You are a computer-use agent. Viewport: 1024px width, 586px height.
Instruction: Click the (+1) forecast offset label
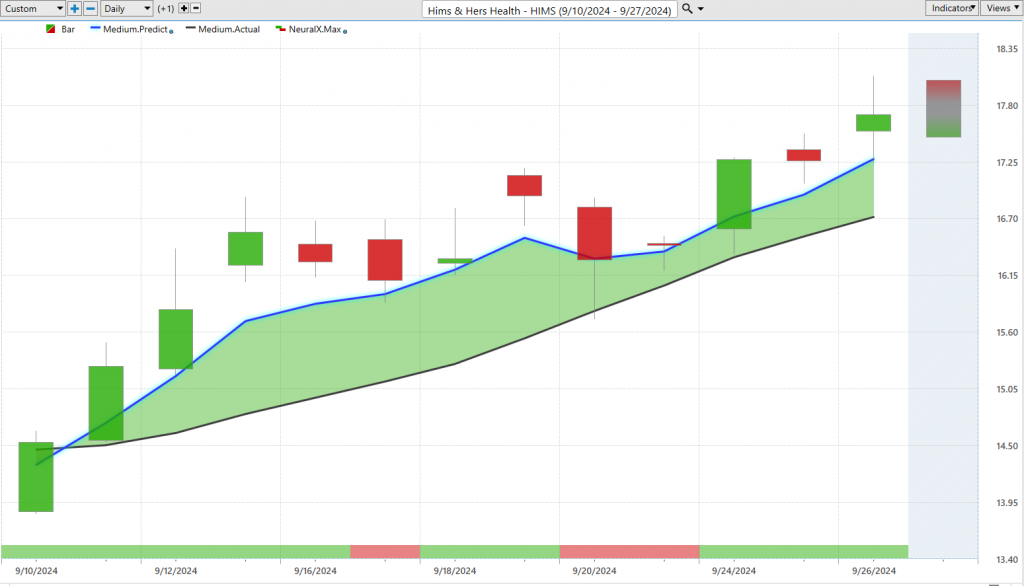tap(166, 8)
